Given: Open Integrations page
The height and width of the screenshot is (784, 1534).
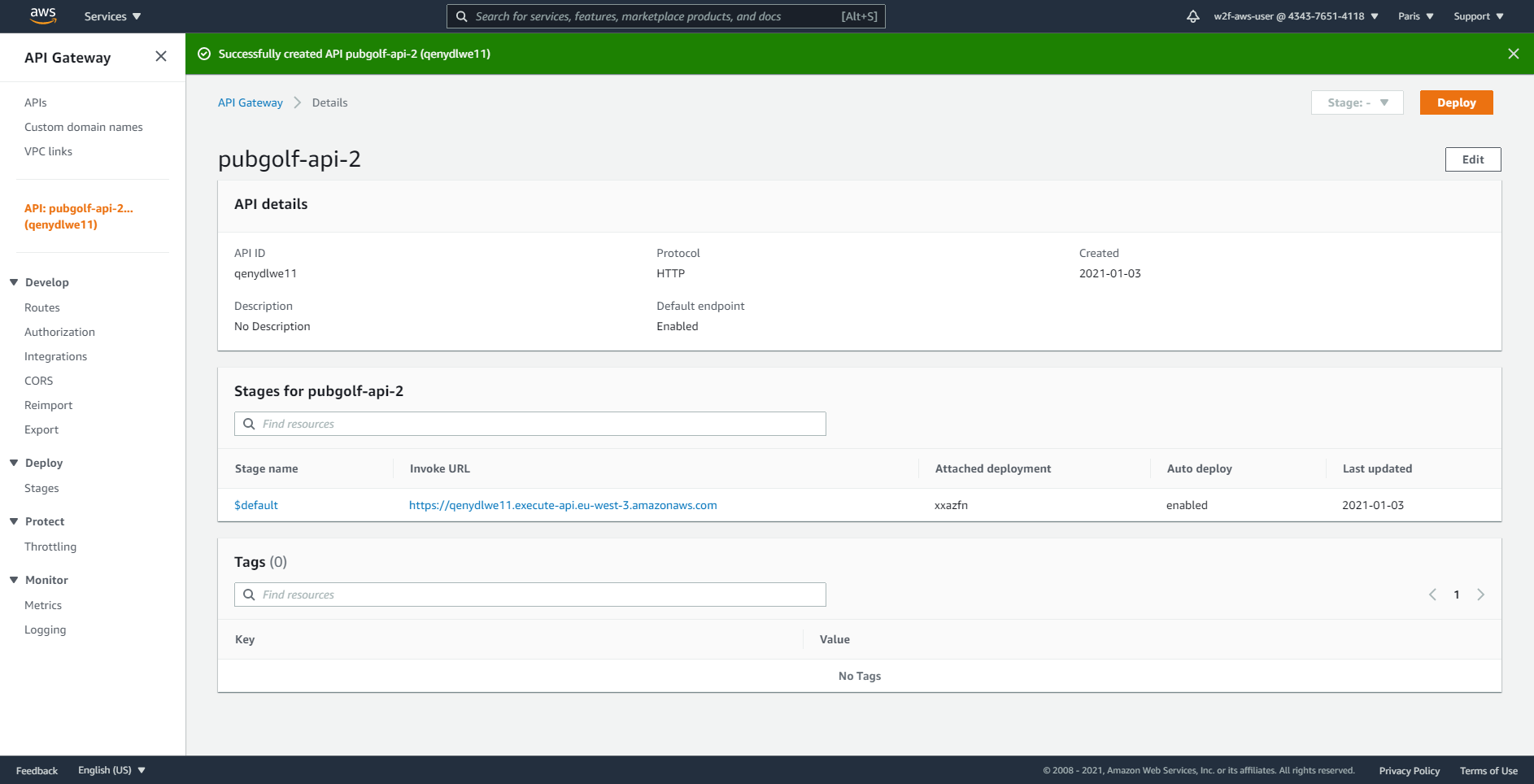Looking at the screenshot, I should [x=55, y=356].
